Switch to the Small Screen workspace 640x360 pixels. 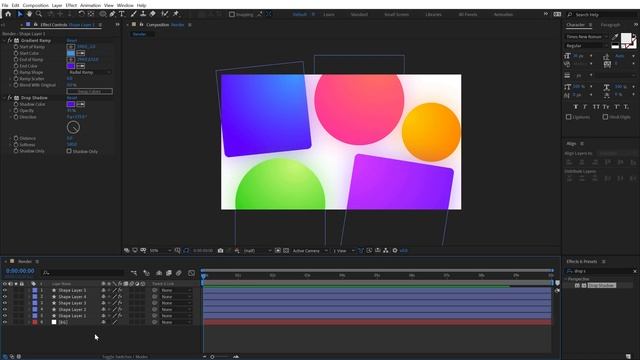click(396, 14)
